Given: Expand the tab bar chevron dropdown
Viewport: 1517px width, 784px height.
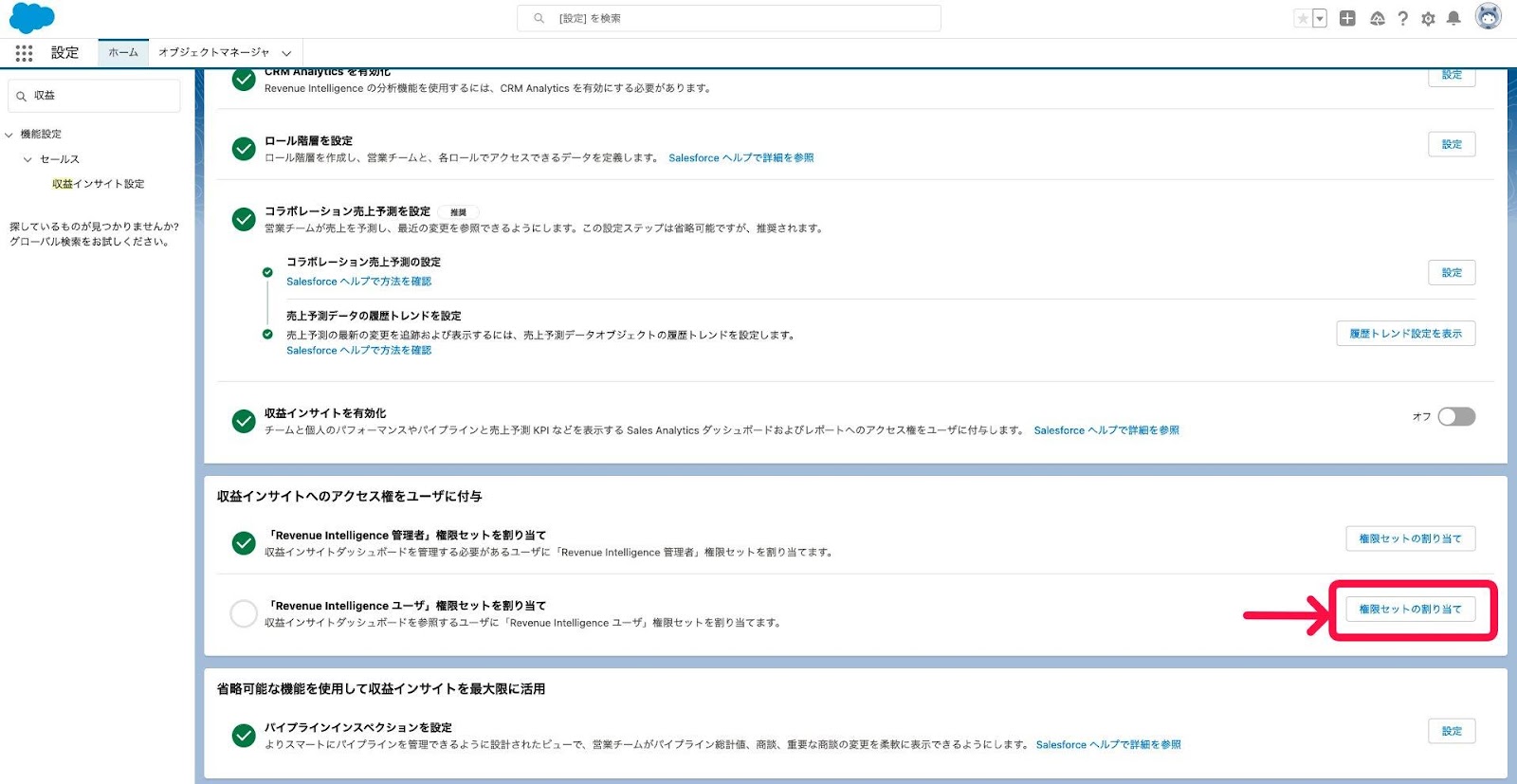Looking at the screenshot, I should (286, 53).
